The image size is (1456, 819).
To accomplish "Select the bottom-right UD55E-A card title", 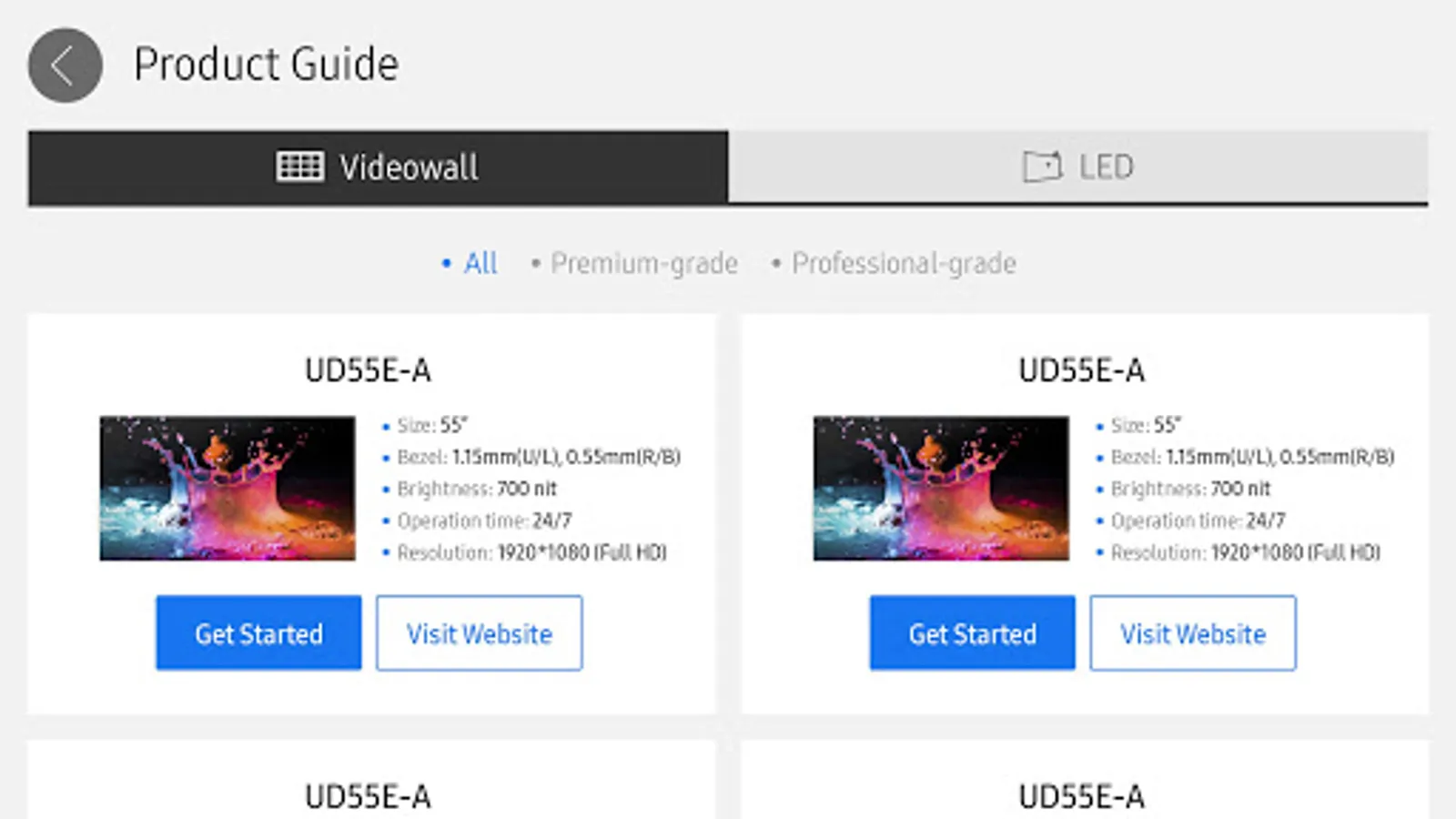I will [x=1081, y=797].
